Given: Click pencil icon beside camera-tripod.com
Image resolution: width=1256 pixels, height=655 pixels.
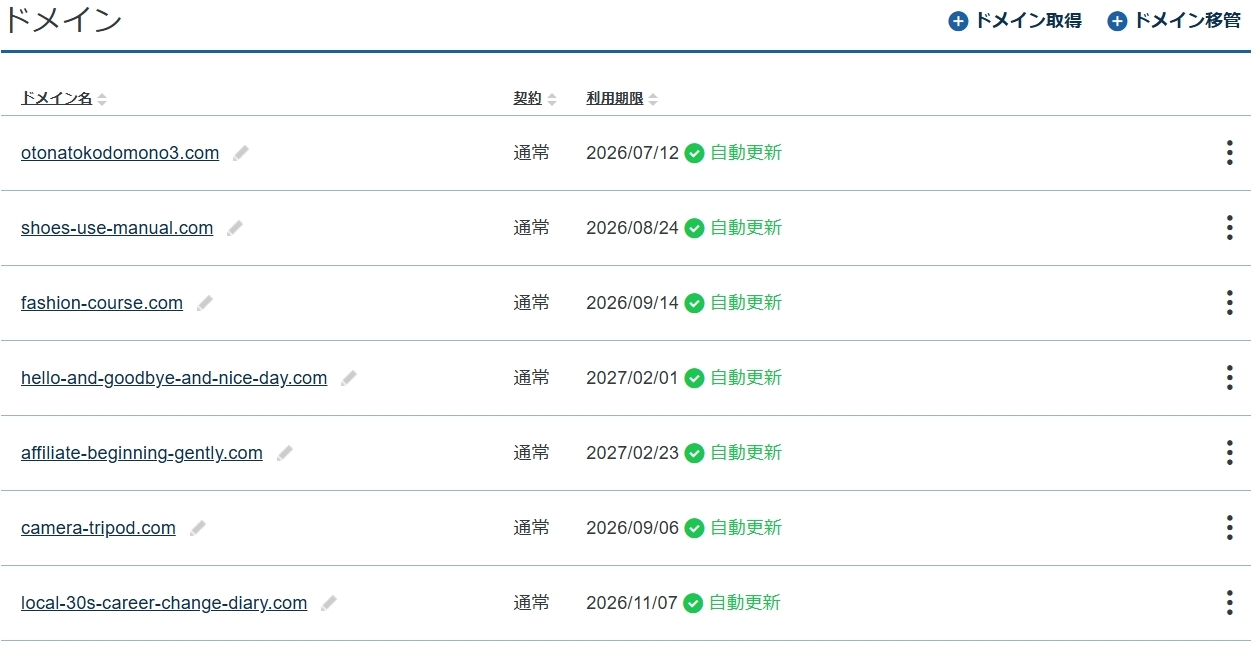Looking at the screenshot, I should coord(198,528).
